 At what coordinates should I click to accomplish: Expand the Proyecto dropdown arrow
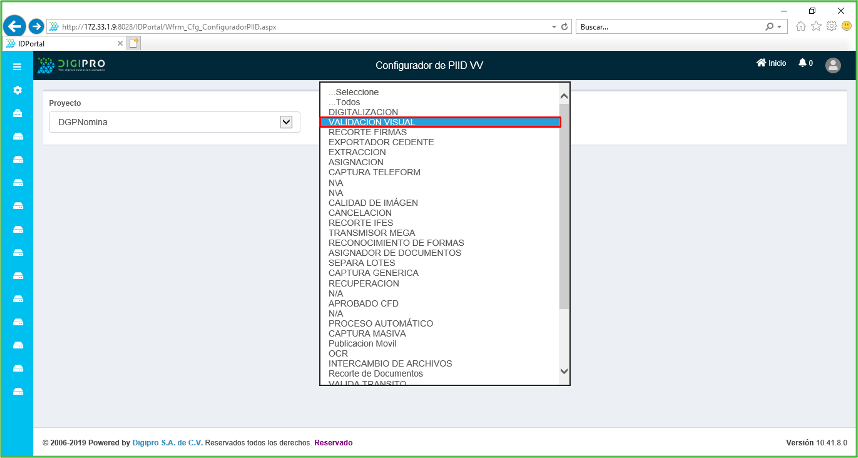286,122
